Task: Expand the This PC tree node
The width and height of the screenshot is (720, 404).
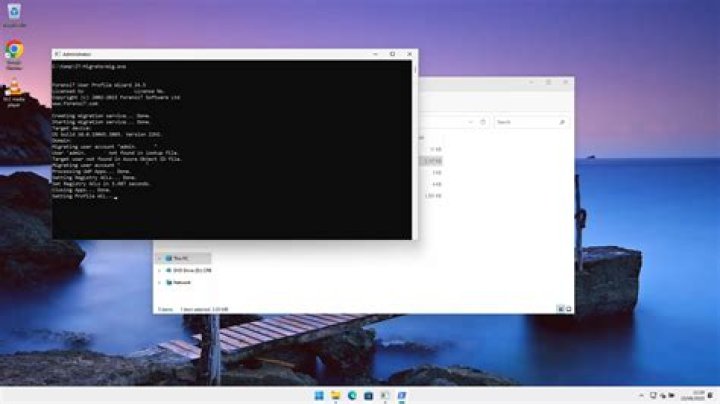Action: tap(159, 258)
